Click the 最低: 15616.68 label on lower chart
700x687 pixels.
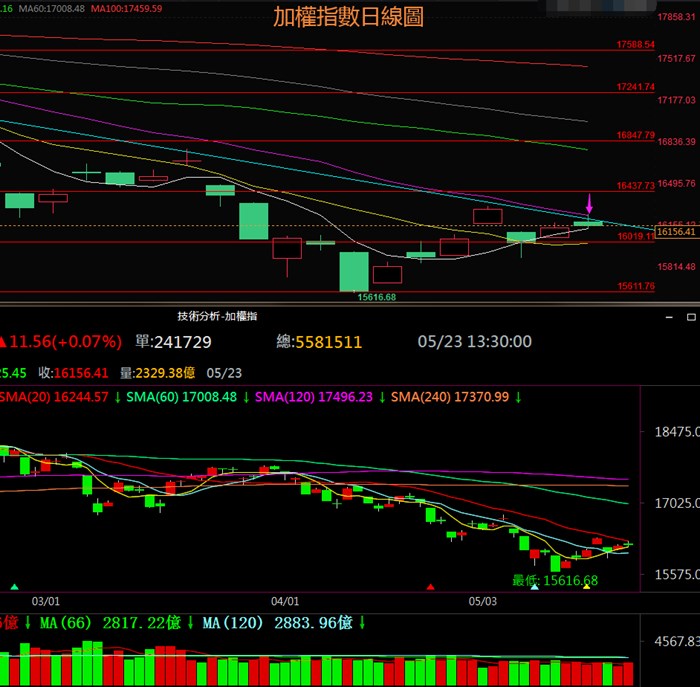coord(555,581)
